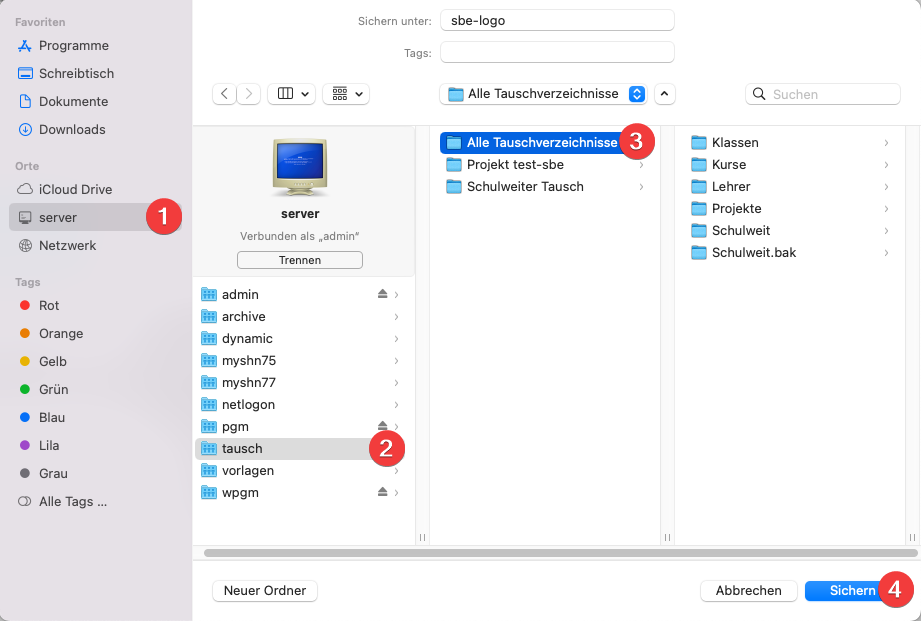The image size is (921, 621).
Task: Expand the Klassen folder chevron
Action: pyautogui.click(x=886, y=143)
